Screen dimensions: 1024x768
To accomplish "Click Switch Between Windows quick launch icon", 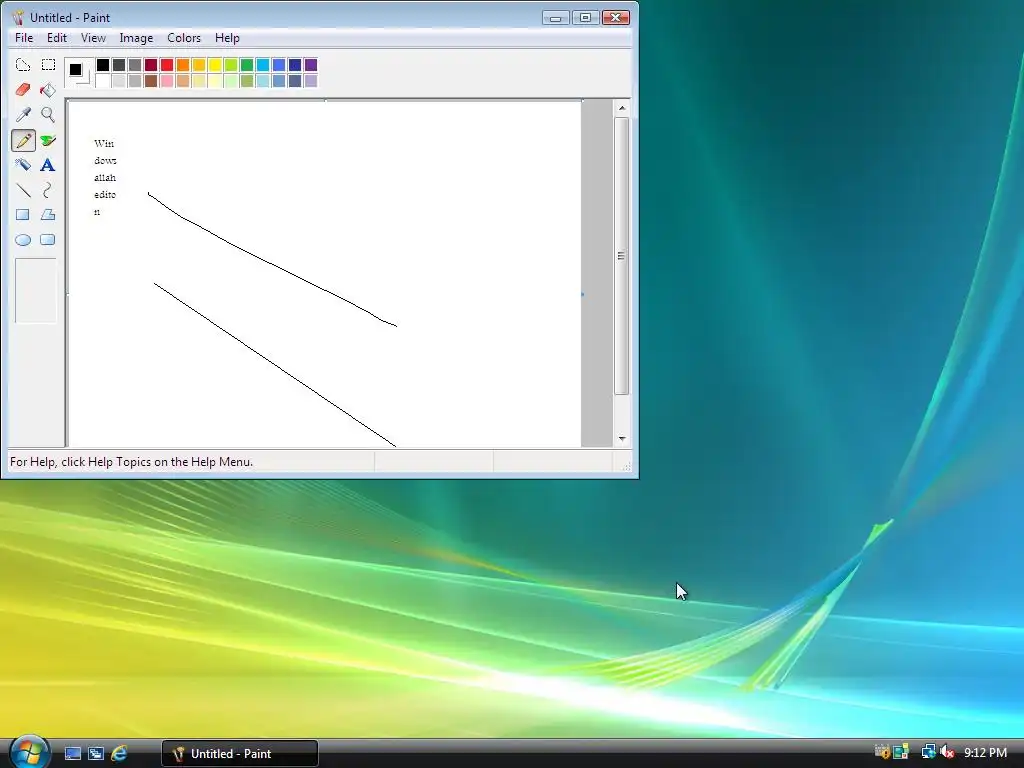I will [96, 753].
